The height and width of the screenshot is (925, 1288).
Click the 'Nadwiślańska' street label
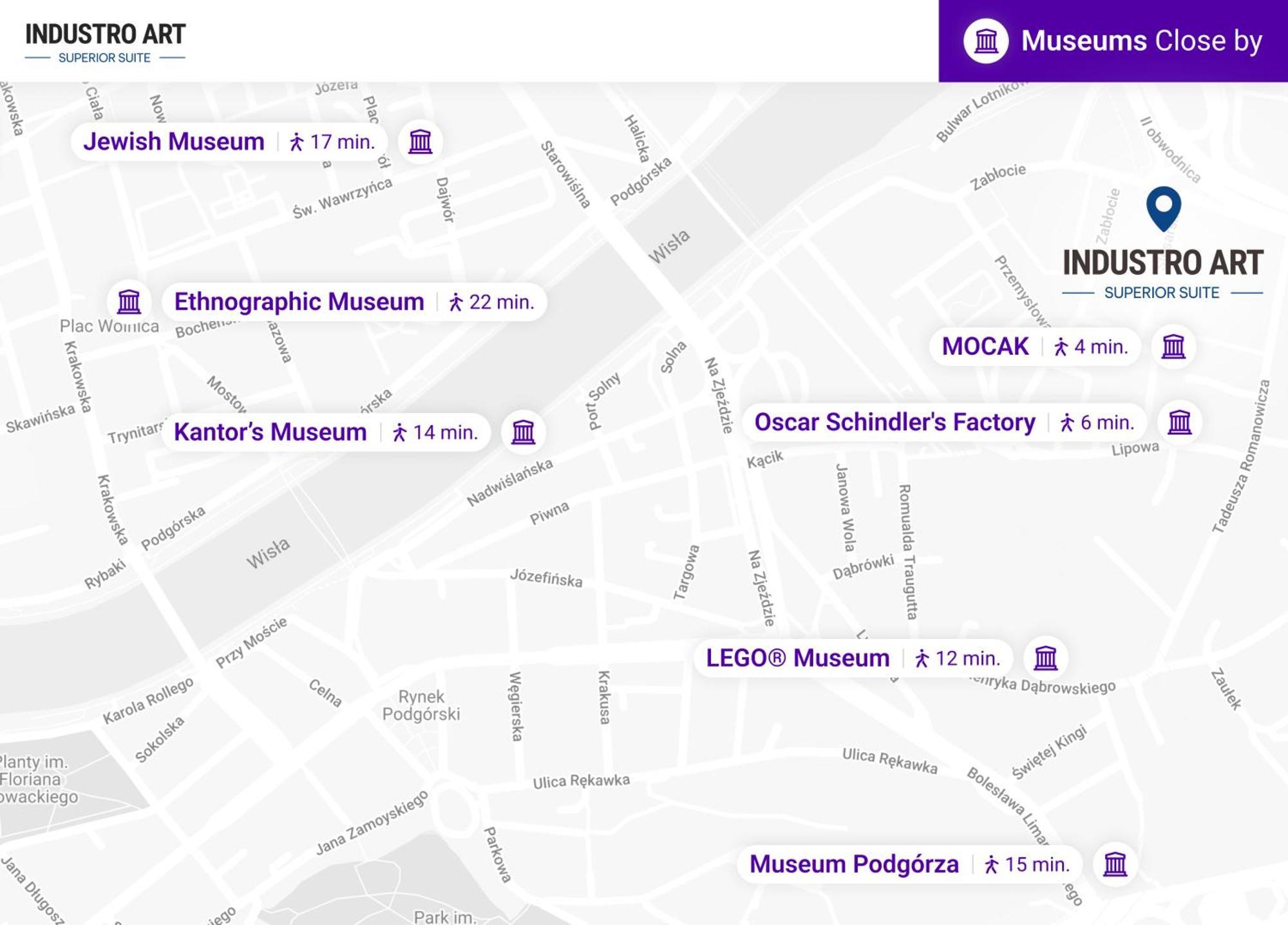coord(509,482)
